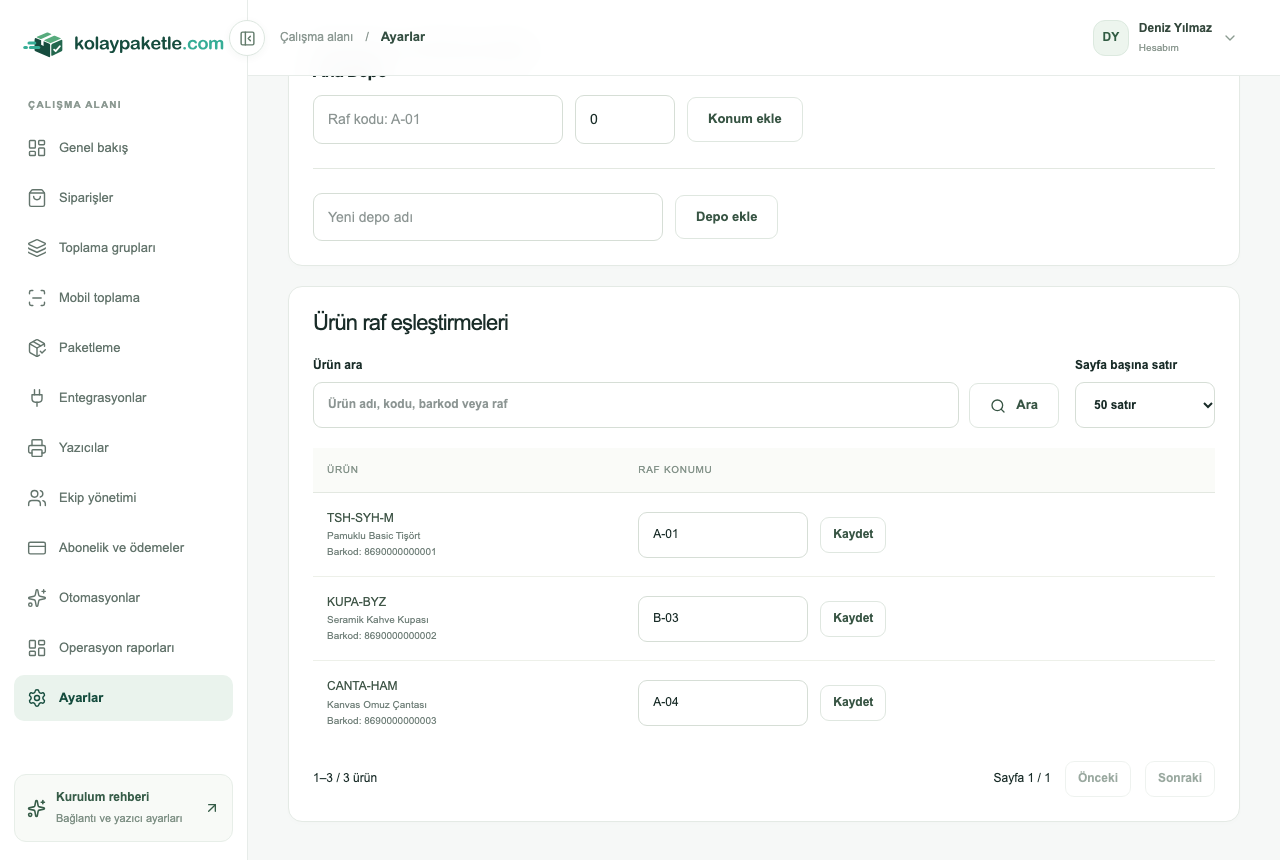Click the kolaypaketle.com logo
1280x860 pixels.
tap(124, 44)
